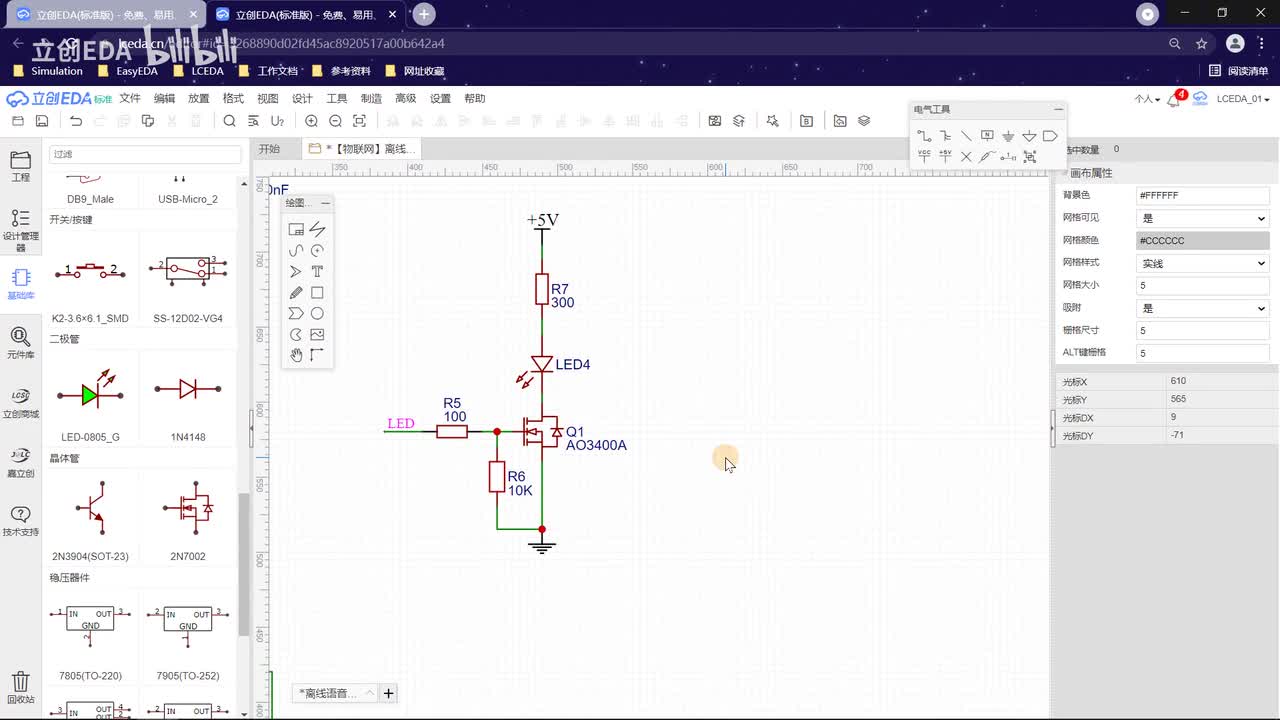Open the 设计 menu

pos(302,99)
